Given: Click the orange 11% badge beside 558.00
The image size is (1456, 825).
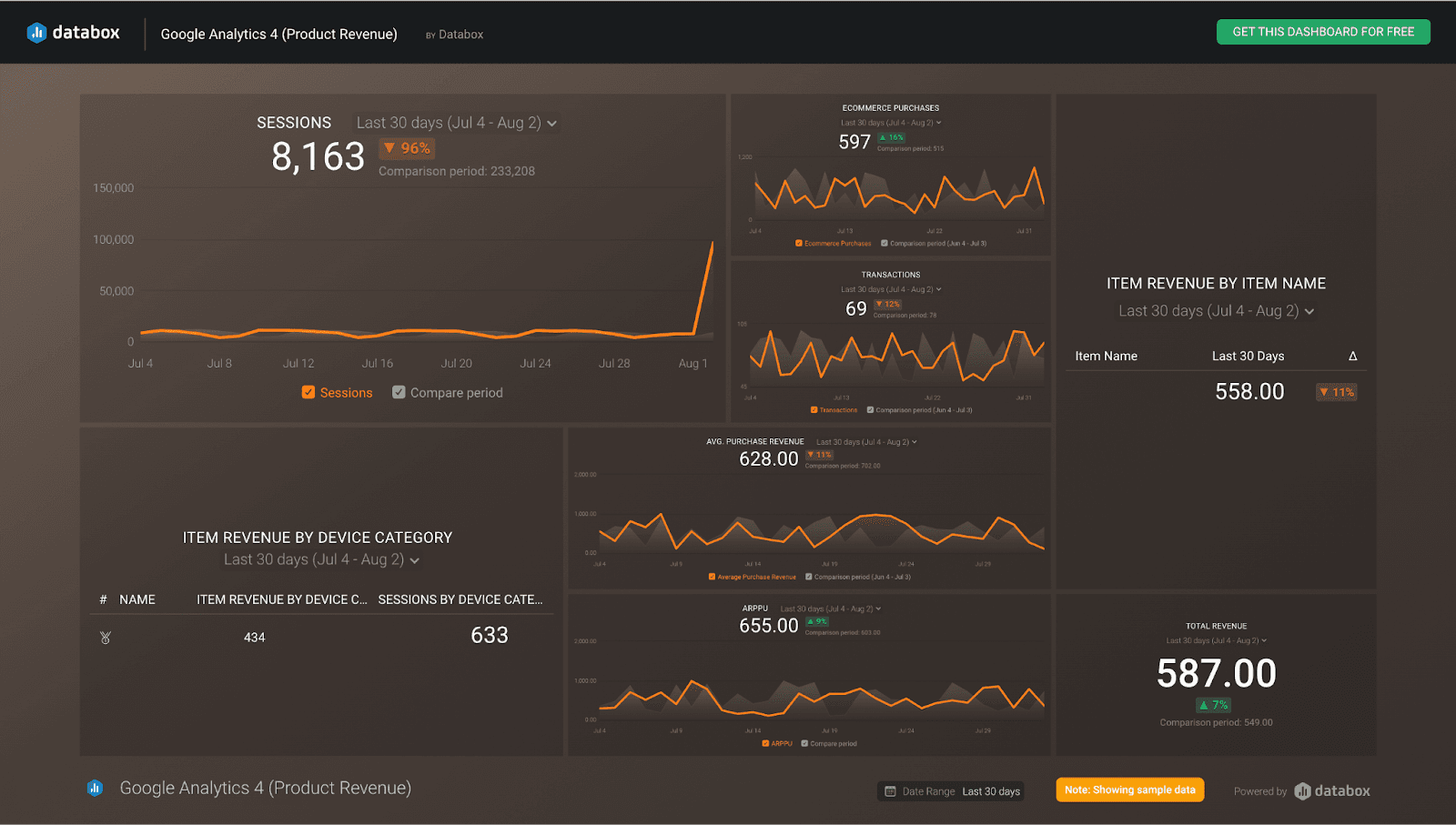Looking at the screenshot, I should (x=1336, y=391).
